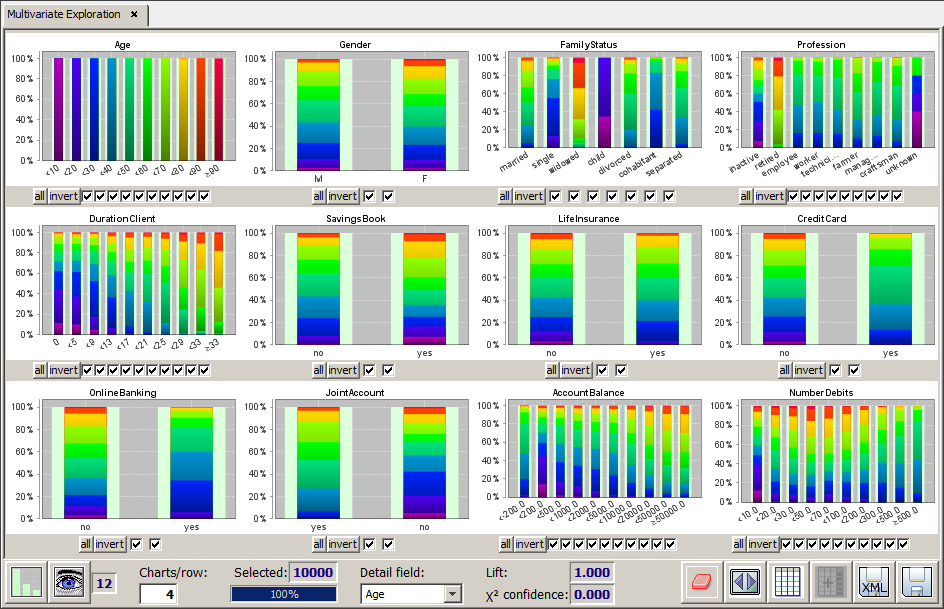
Task: Toggle the first checkbox under OnlineBanking chart
Action: pyautogui.click(x=135, y=544)
